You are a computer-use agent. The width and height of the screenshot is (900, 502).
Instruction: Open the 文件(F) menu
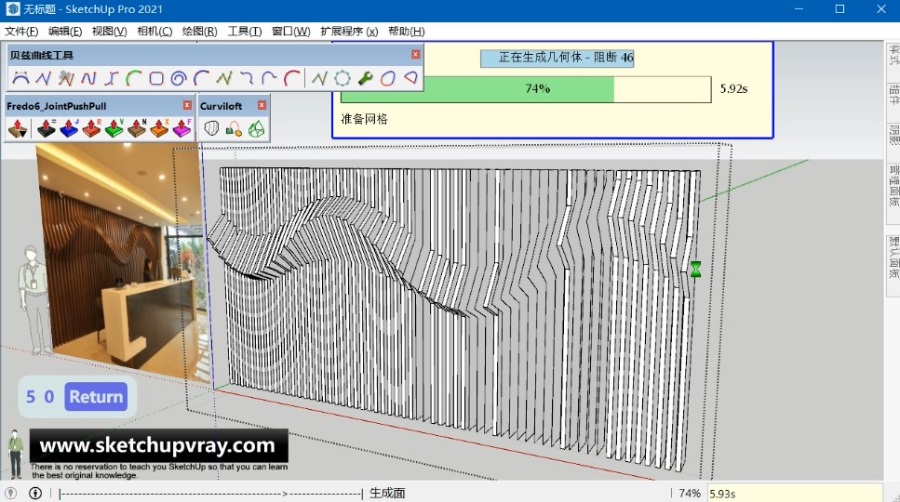point(21,32)
